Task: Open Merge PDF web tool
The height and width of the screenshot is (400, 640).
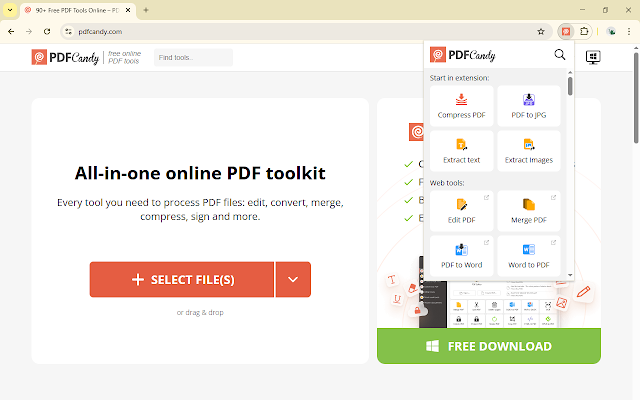Action: [x=529, y=211]
